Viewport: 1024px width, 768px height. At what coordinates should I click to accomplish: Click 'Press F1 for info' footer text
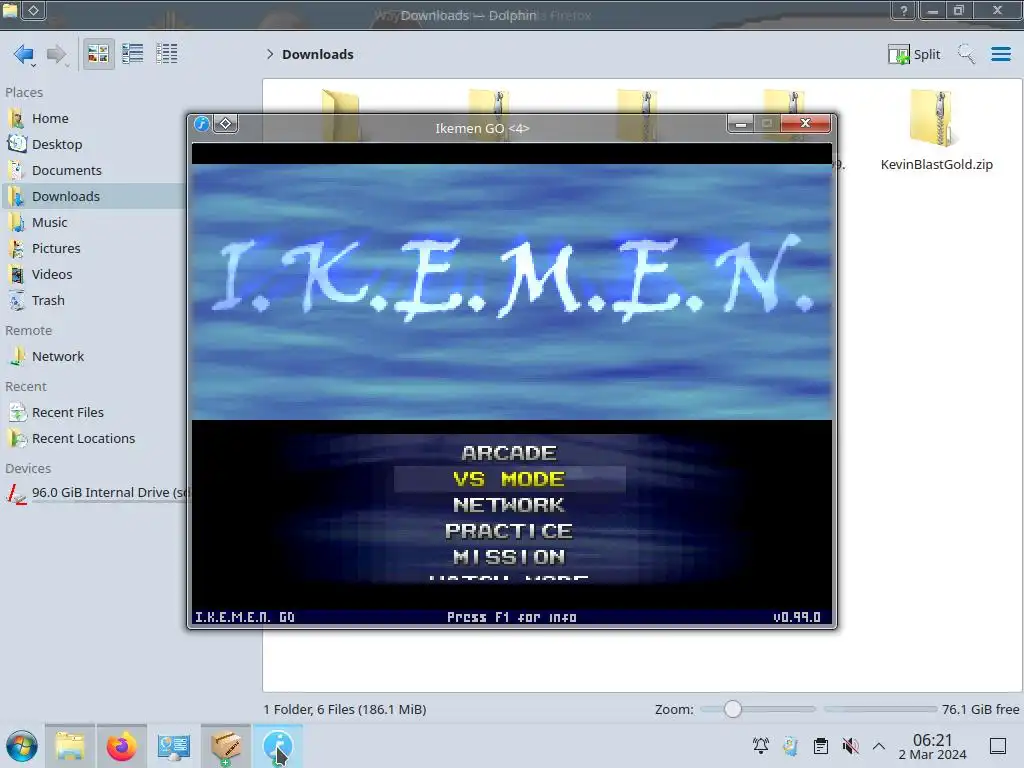click(512, 617)
